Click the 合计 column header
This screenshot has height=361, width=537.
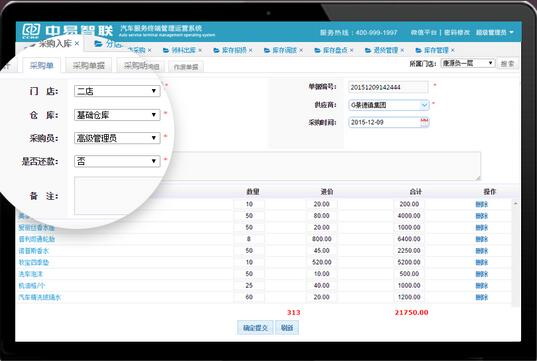point(415,192)
